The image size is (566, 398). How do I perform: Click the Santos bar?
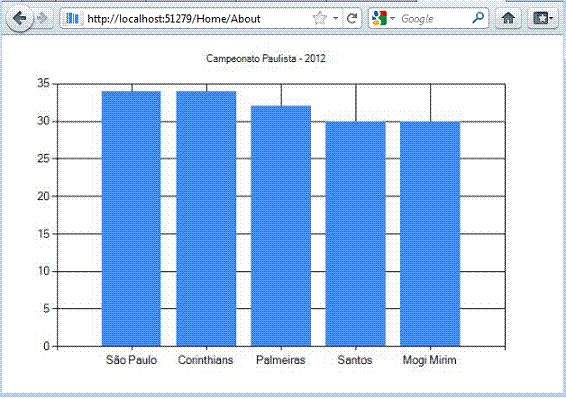[356, 234]
